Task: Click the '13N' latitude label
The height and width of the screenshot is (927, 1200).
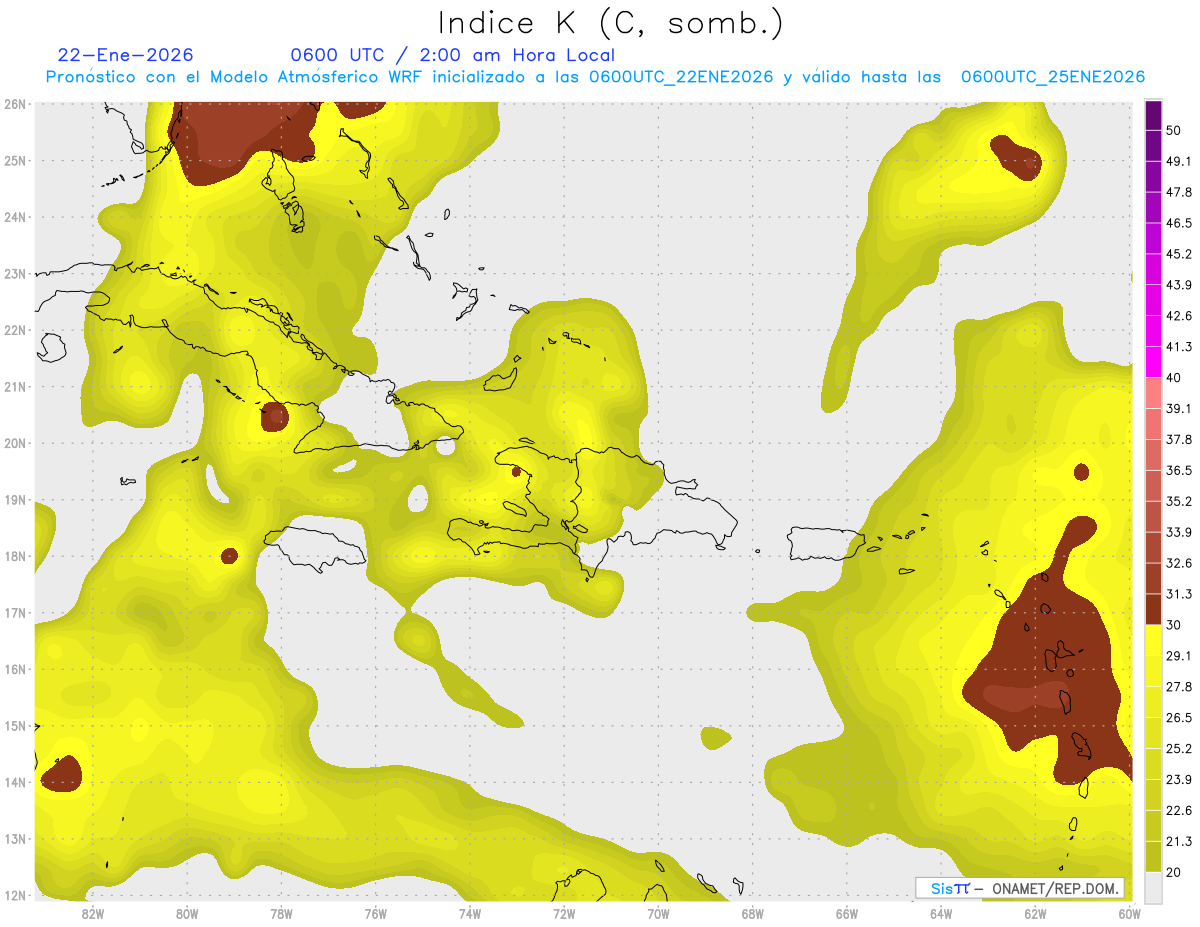Action: (14, 839)
